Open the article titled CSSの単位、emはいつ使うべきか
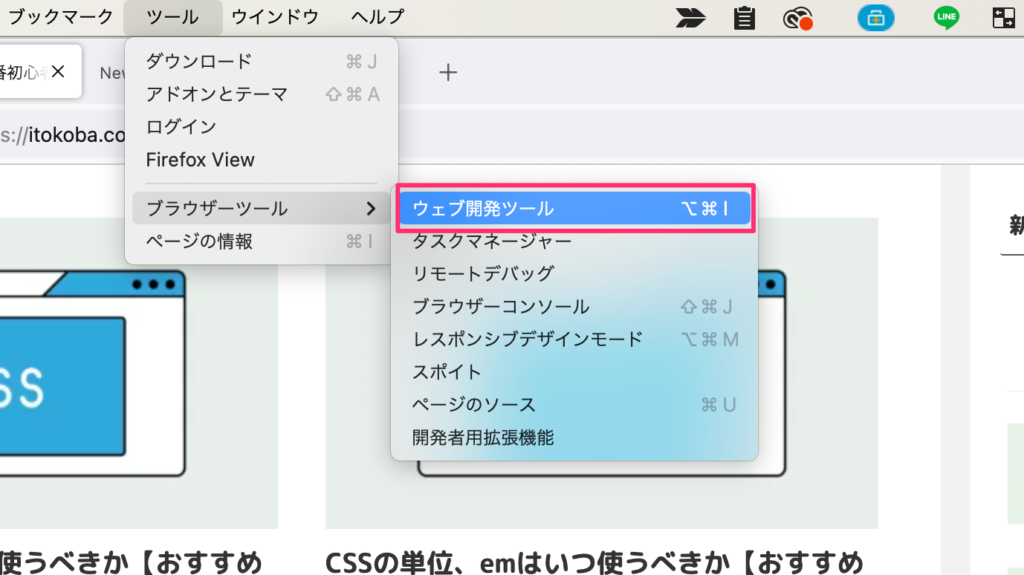The width and height of the screenshot is (1024, 575). click(594, 558)
